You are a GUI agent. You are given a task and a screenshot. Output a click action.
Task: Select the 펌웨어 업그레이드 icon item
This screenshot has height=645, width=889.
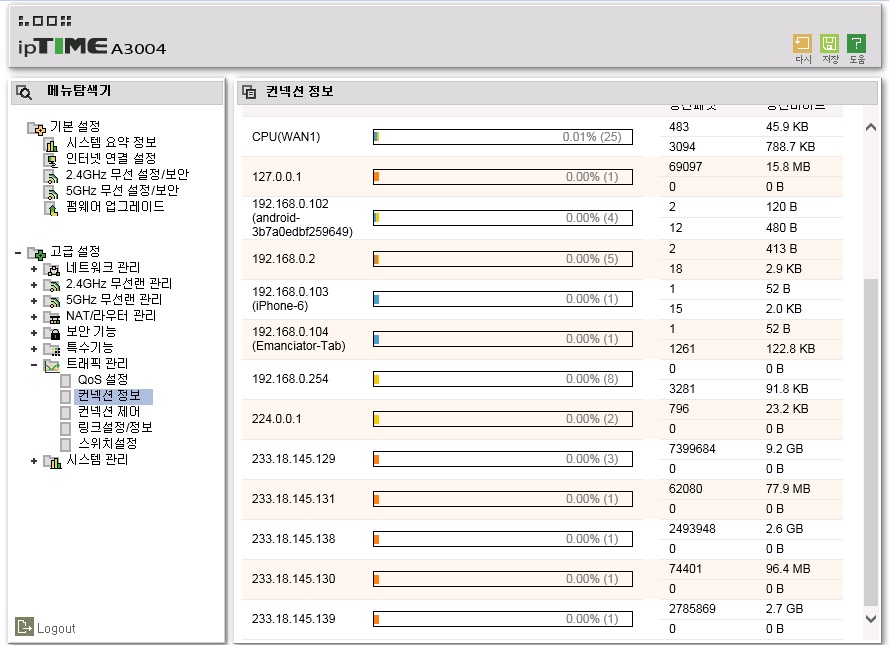click(x=52, y=208)
